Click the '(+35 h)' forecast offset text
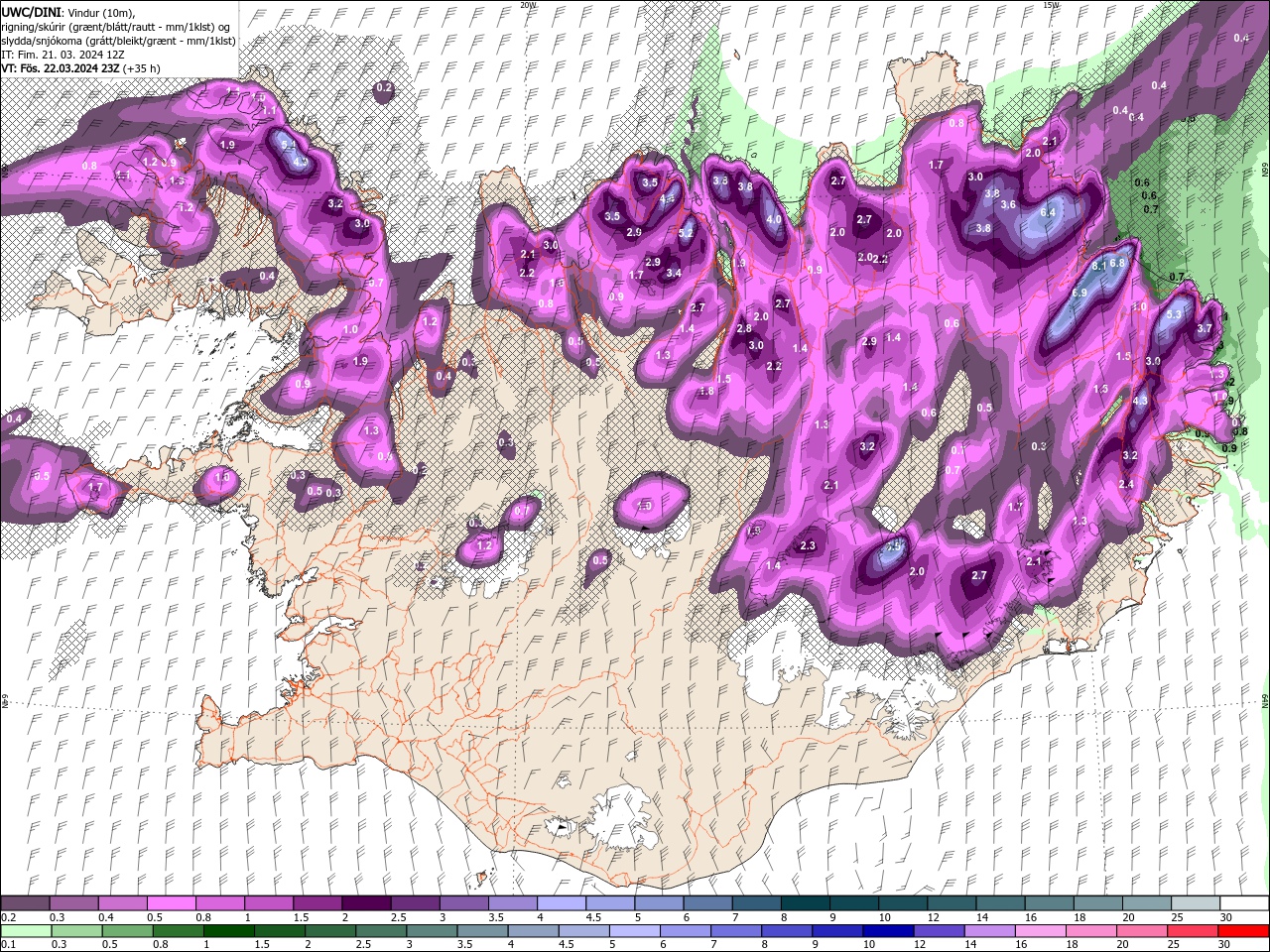 (143, 67)
